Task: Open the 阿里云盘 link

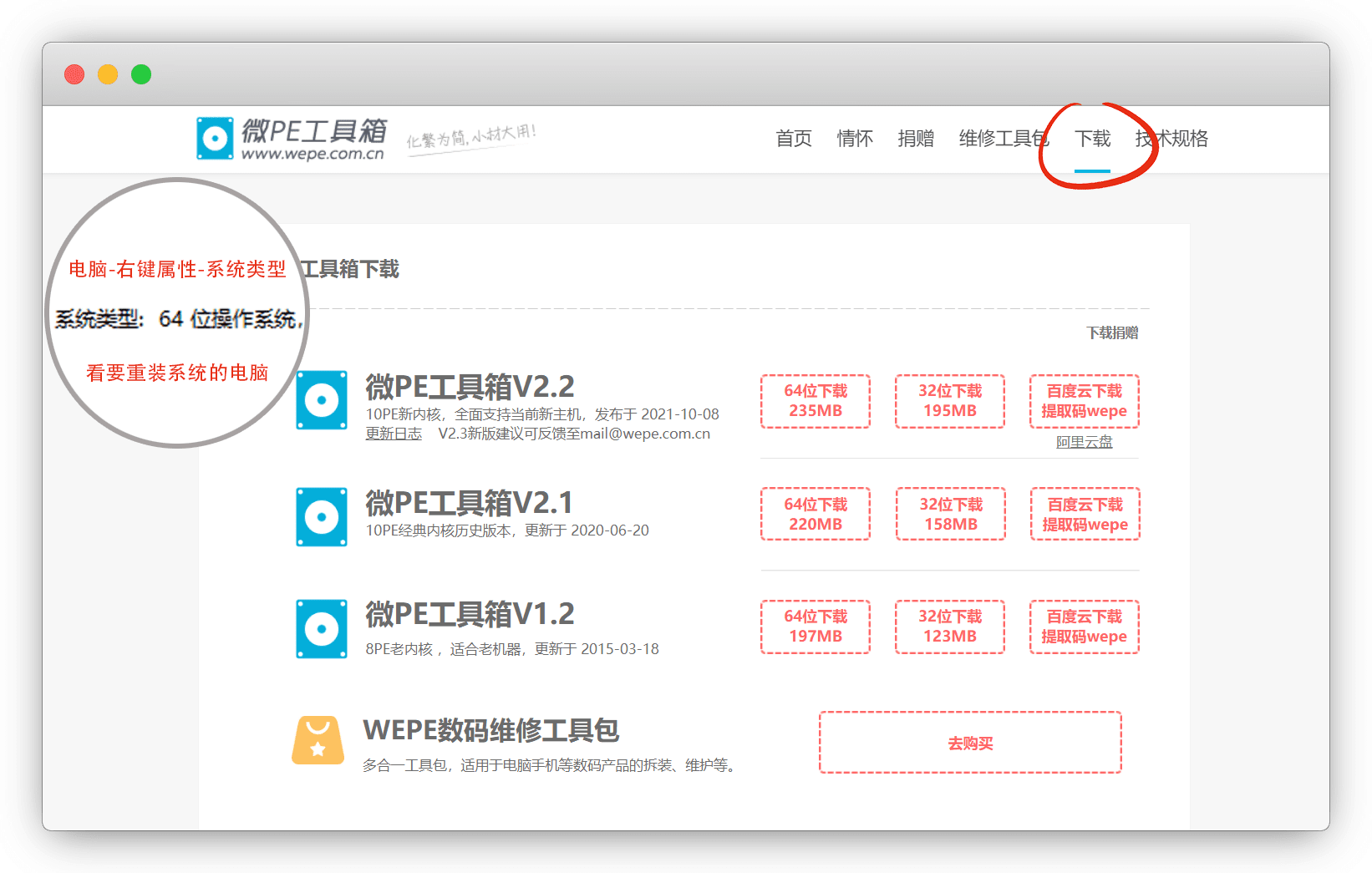Action: click(x=1085, y=442)
